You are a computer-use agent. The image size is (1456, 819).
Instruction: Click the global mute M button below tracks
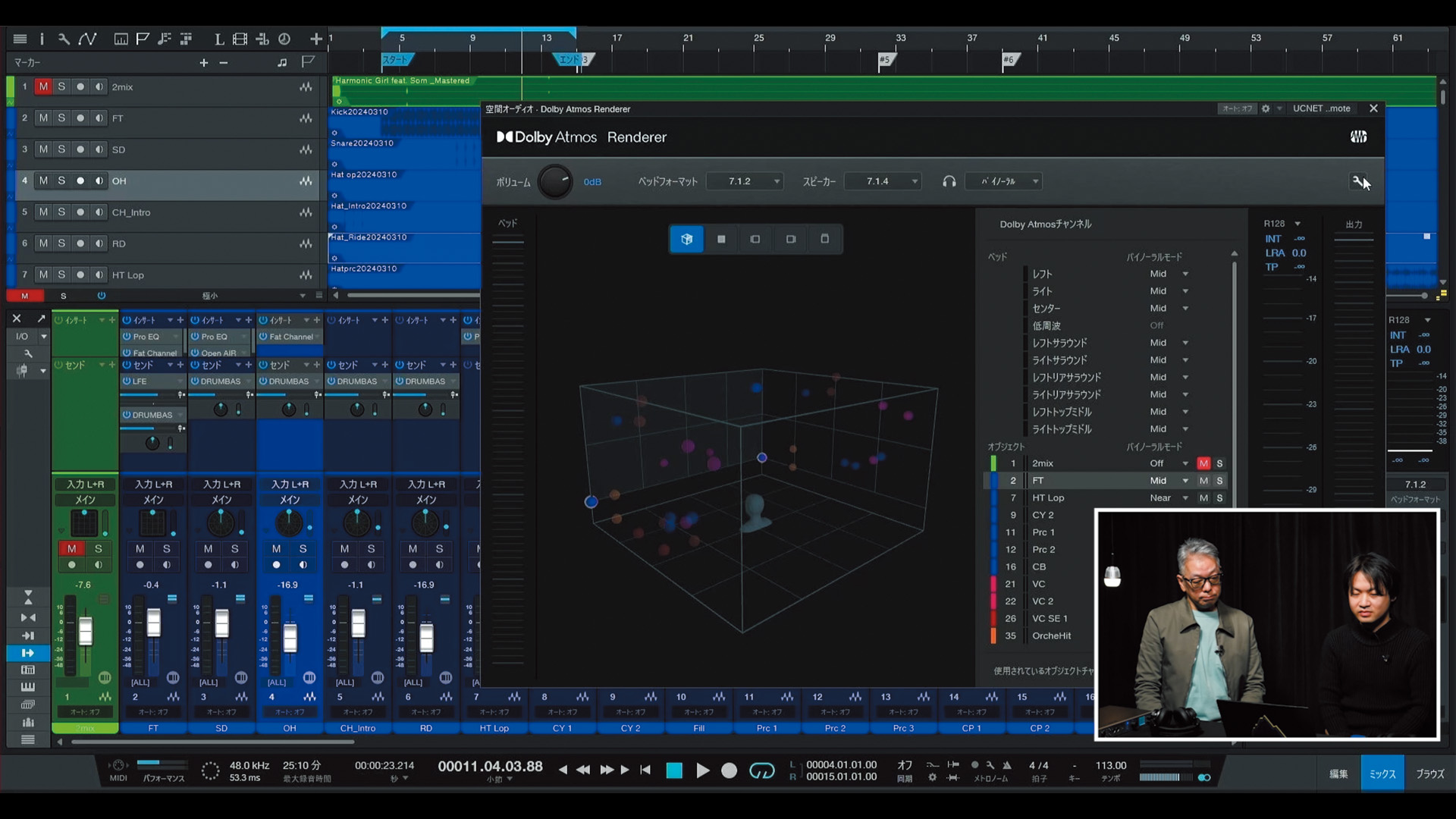point(24,296)
